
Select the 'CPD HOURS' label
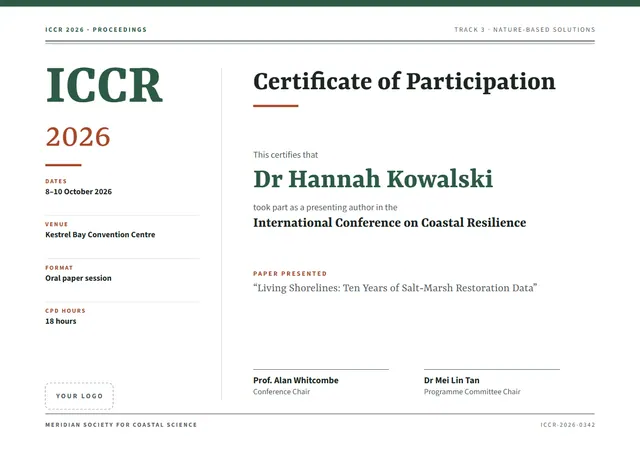coord(65,311)
